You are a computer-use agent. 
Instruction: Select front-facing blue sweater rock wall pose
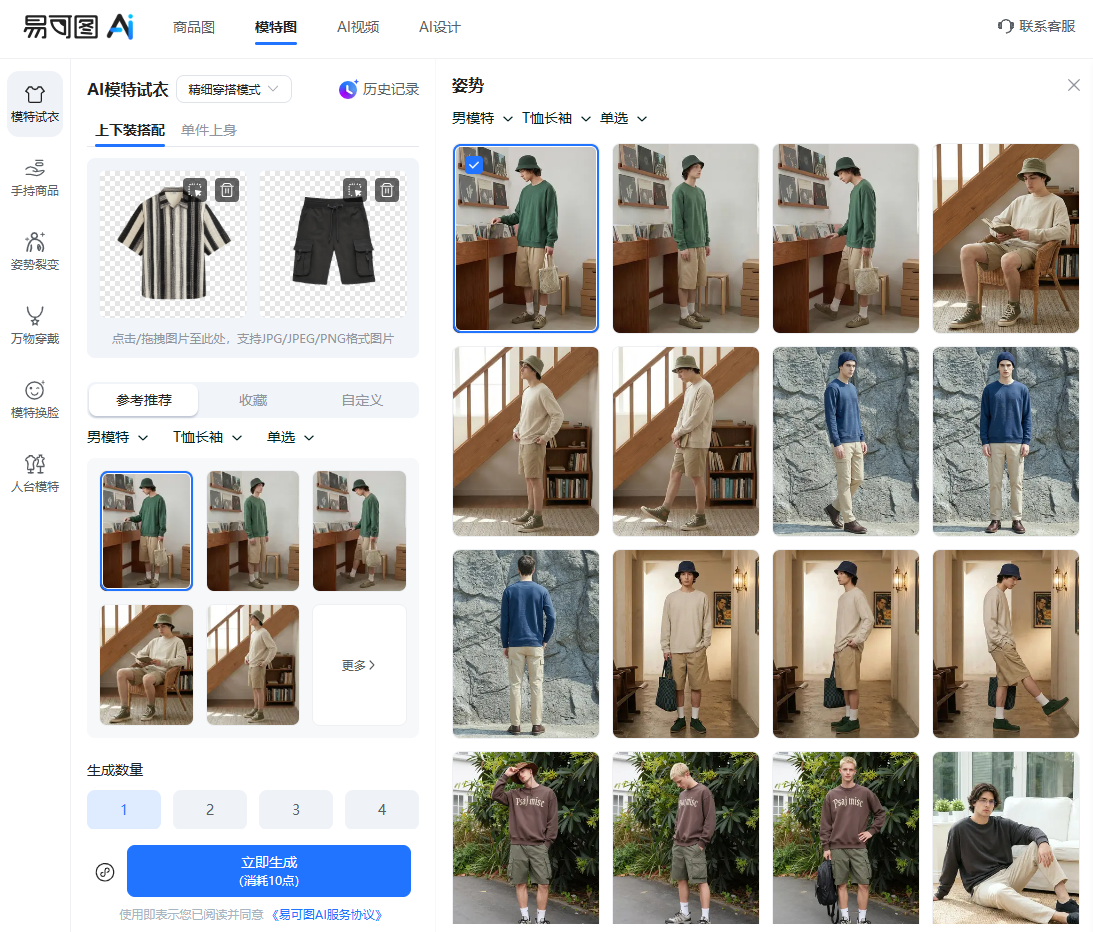(x=1006, y=441)
